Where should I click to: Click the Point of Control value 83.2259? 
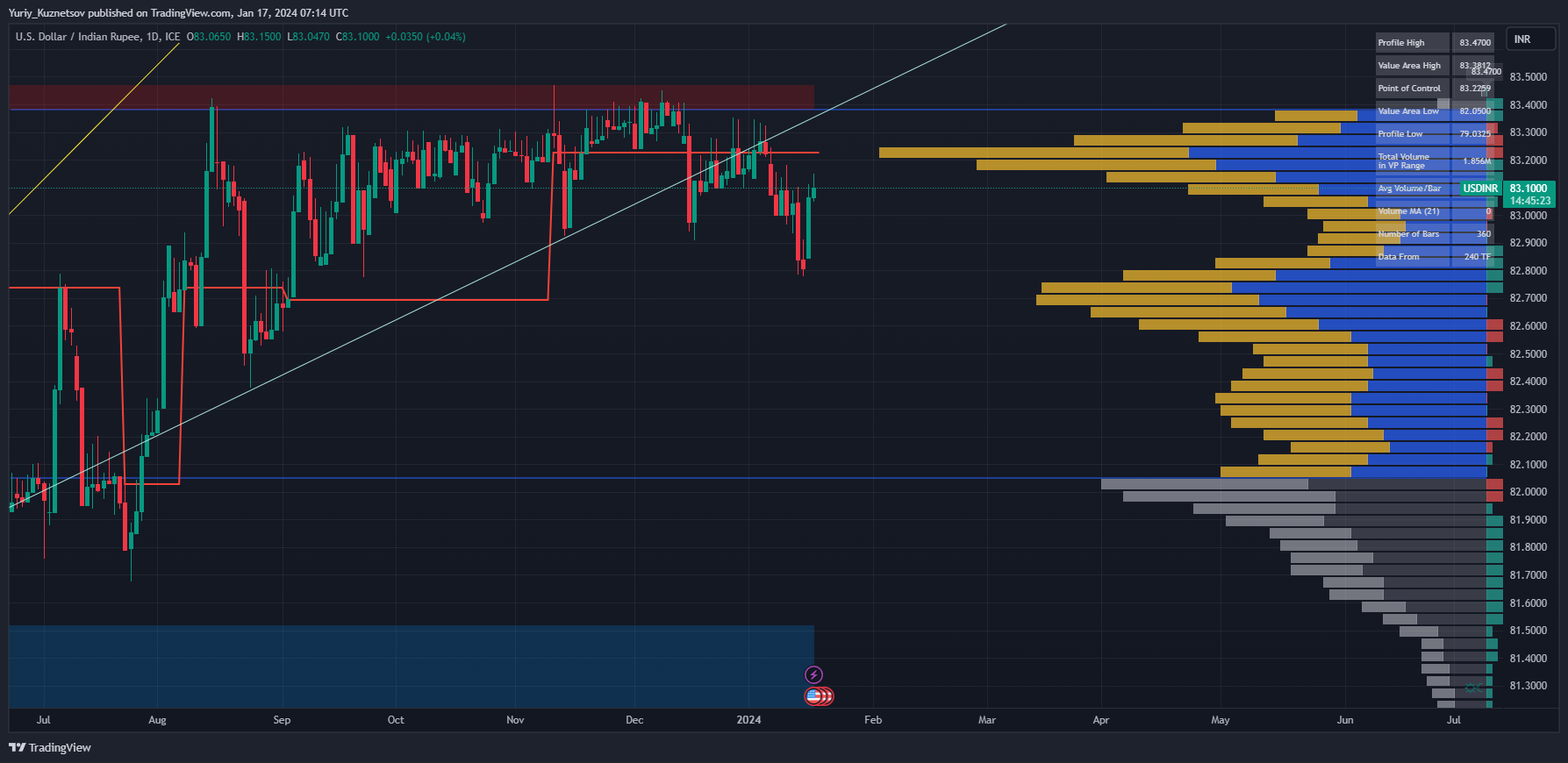(1474, 88)
